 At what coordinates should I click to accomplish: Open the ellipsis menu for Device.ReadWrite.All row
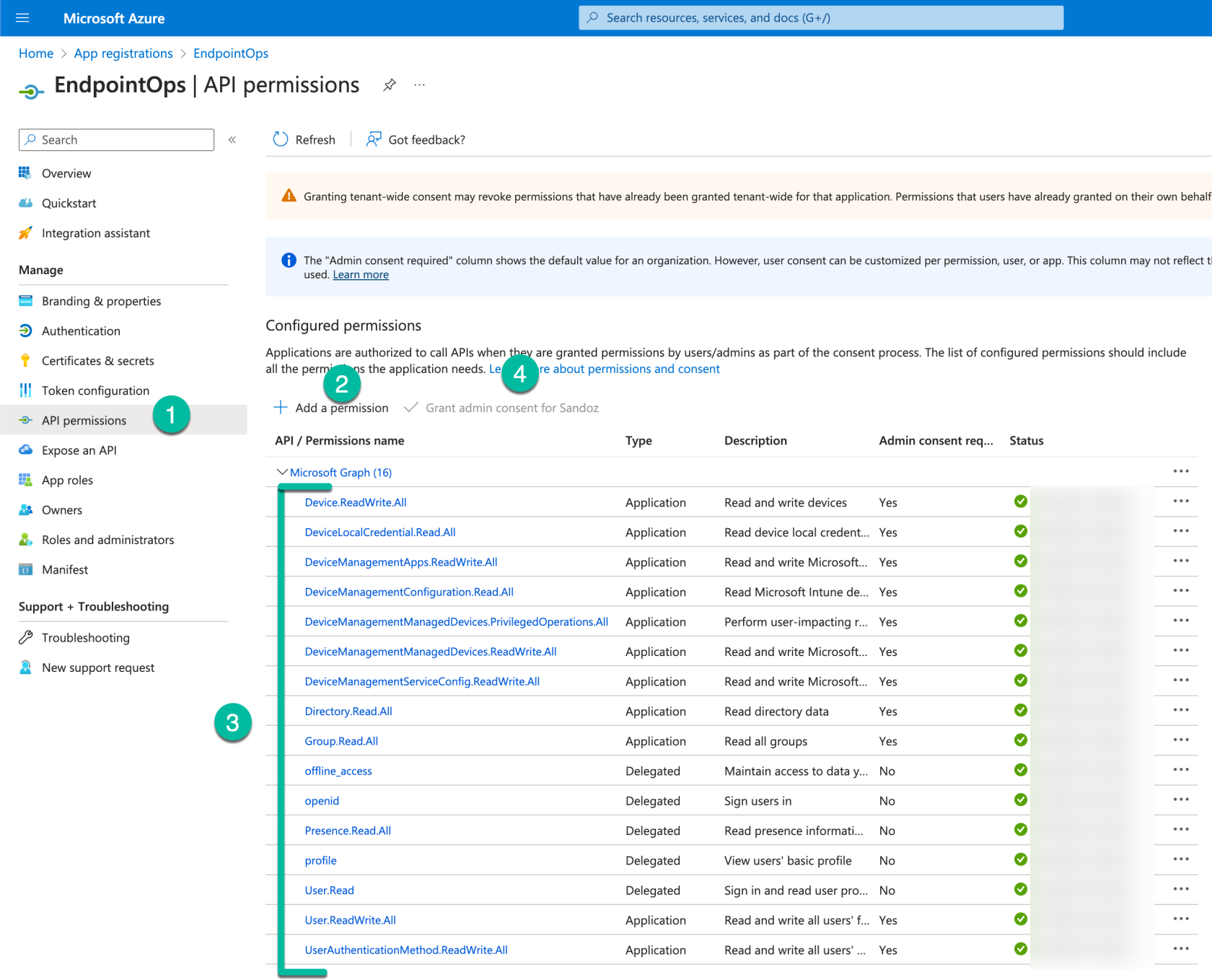1180,502
